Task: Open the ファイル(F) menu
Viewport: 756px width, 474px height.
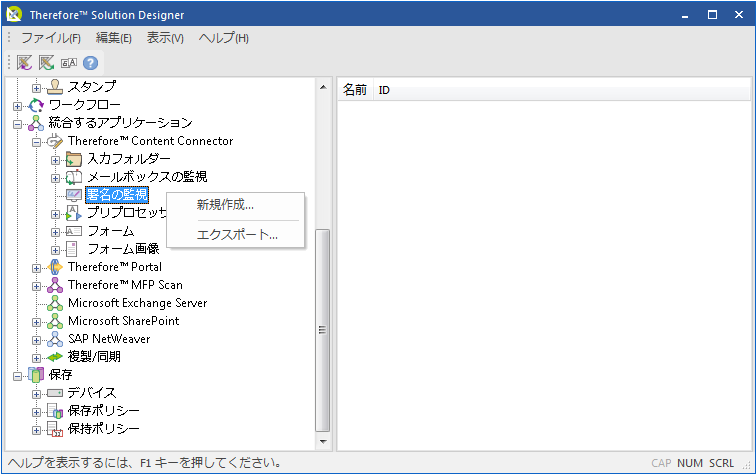Action: pos(51,38)
